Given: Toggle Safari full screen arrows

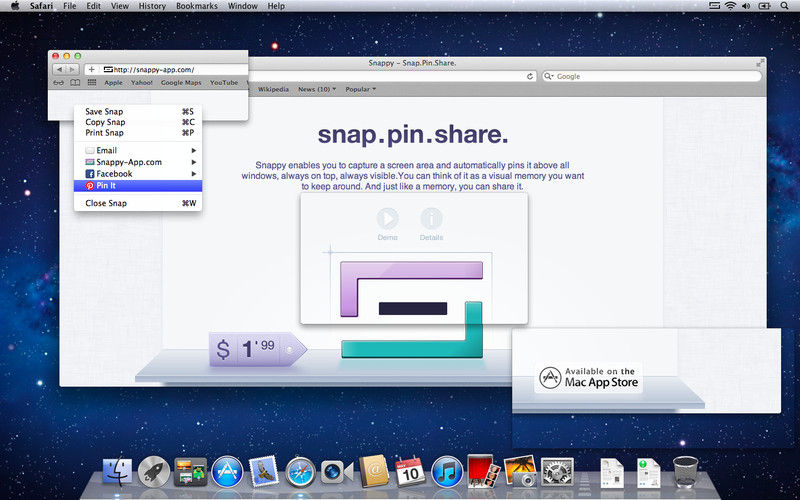Looking at the screenshot, I should (x=761, y=63).
